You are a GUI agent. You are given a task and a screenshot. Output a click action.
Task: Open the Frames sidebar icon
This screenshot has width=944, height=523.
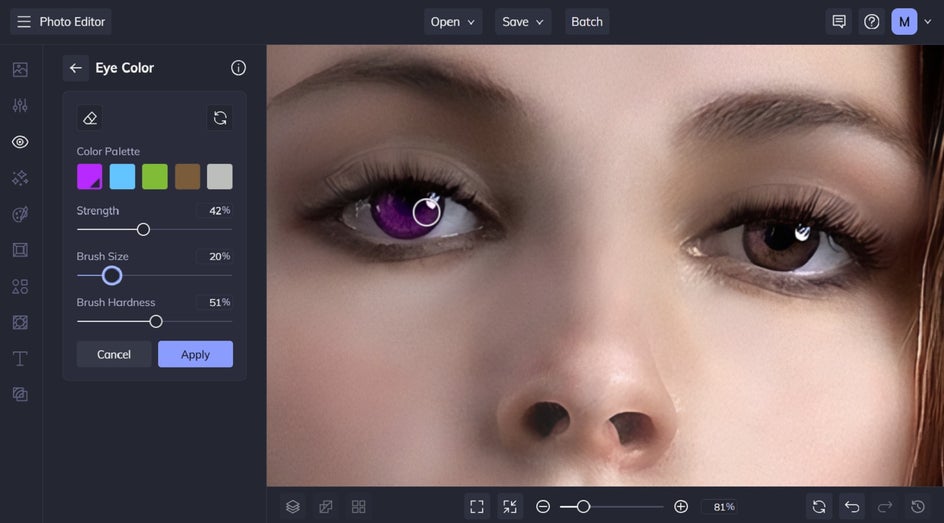pos(20,250)
